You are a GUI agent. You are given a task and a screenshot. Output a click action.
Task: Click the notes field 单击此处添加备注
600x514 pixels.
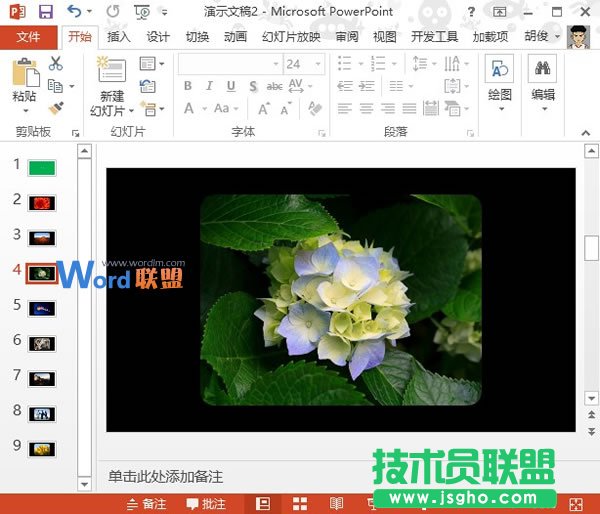(165, 477)
